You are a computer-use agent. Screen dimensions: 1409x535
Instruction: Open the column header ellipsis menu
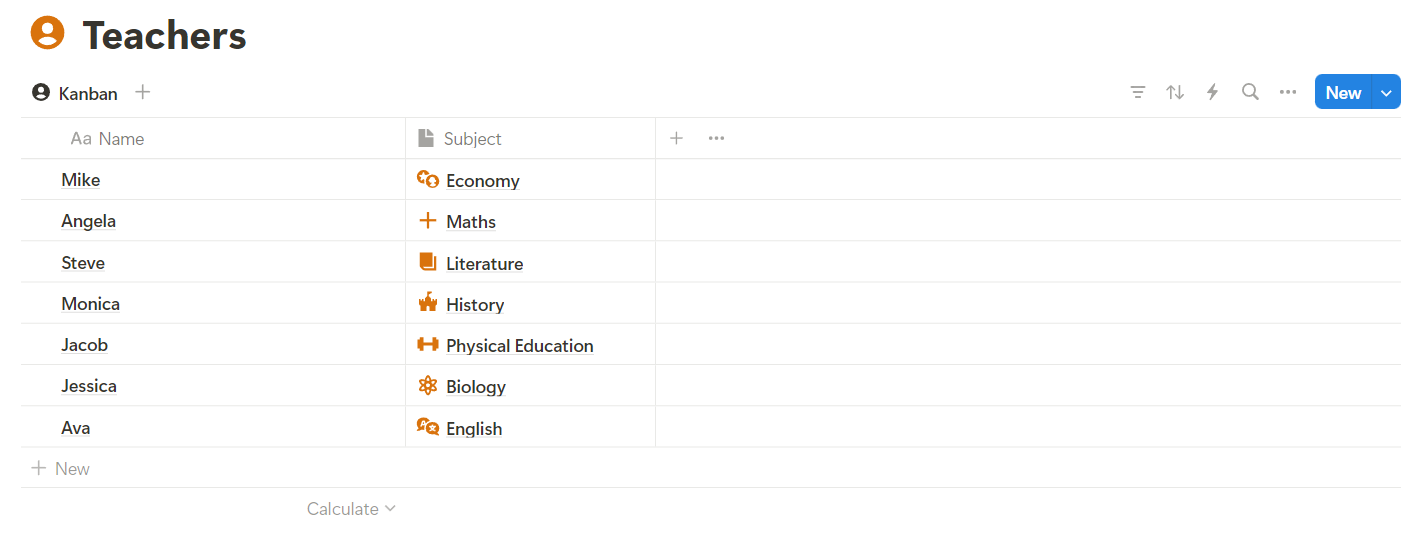(716, 138)
